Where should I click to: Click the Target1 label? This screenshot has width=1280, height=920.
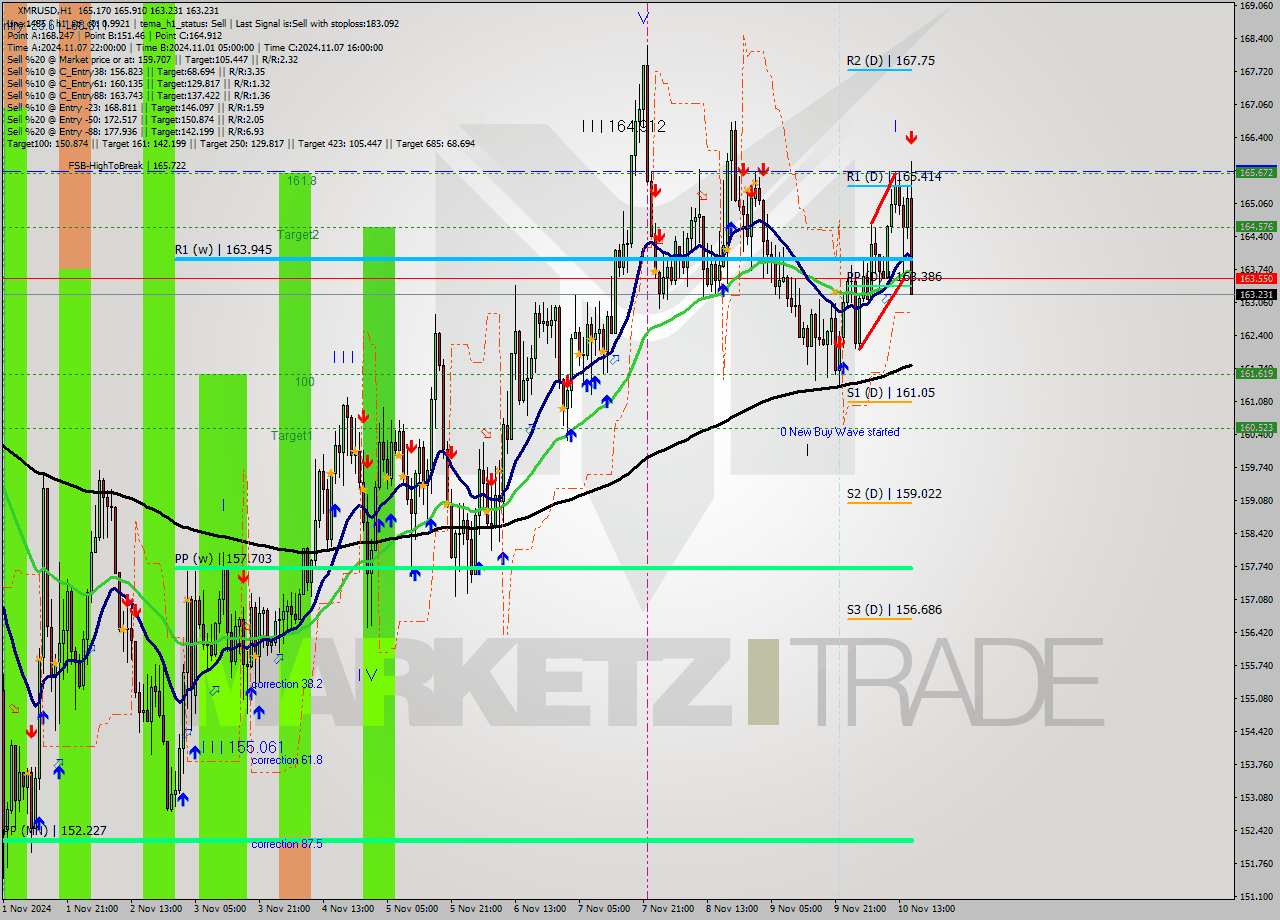pos(292,436)
